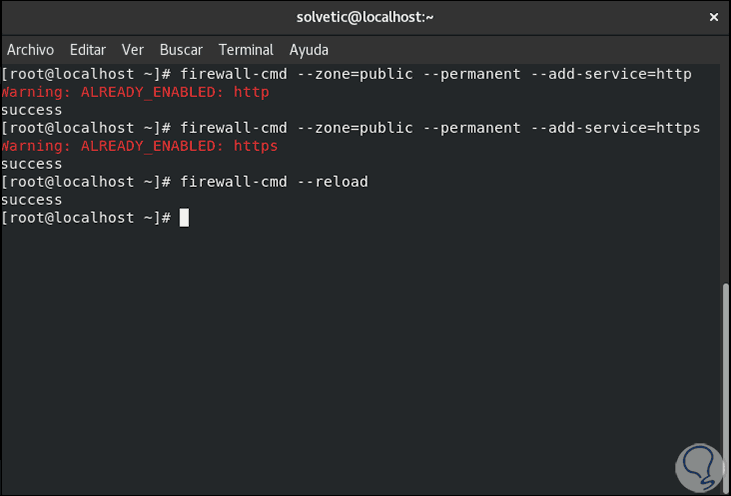The width and height of the screenshot is (731, 496).
Task: Click the blinking cursor block at the prompt
Action: 184,218
